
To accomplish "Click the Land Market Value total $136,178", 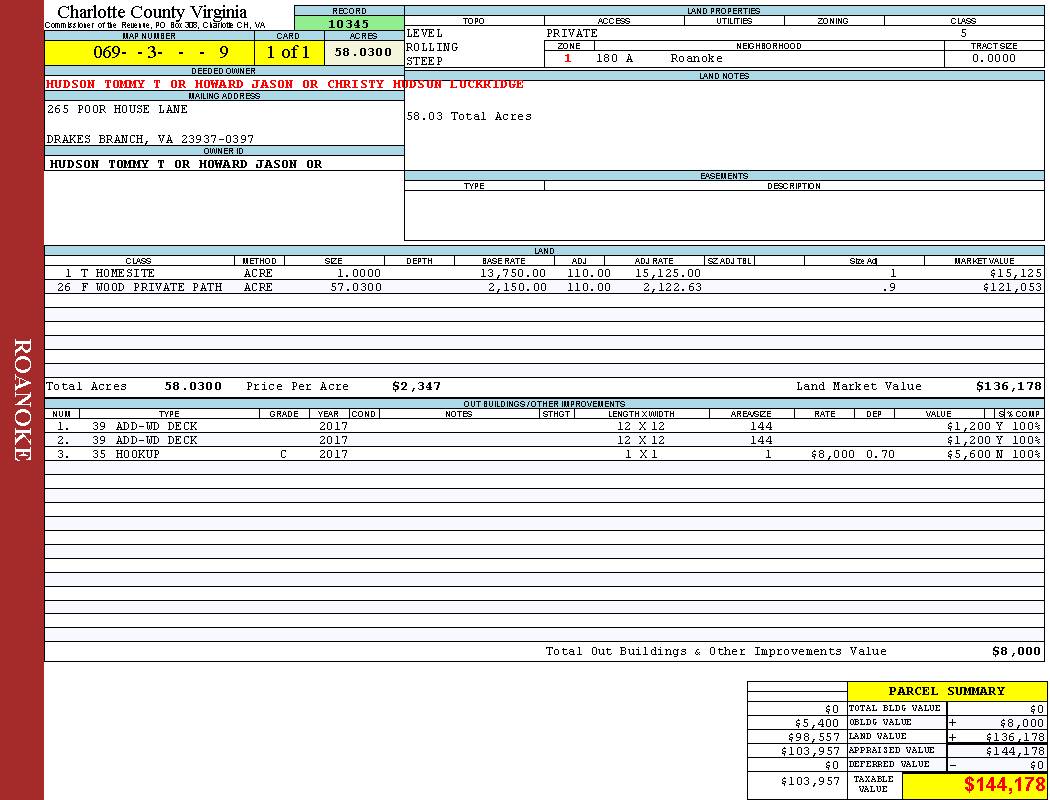I will 1008,386.
